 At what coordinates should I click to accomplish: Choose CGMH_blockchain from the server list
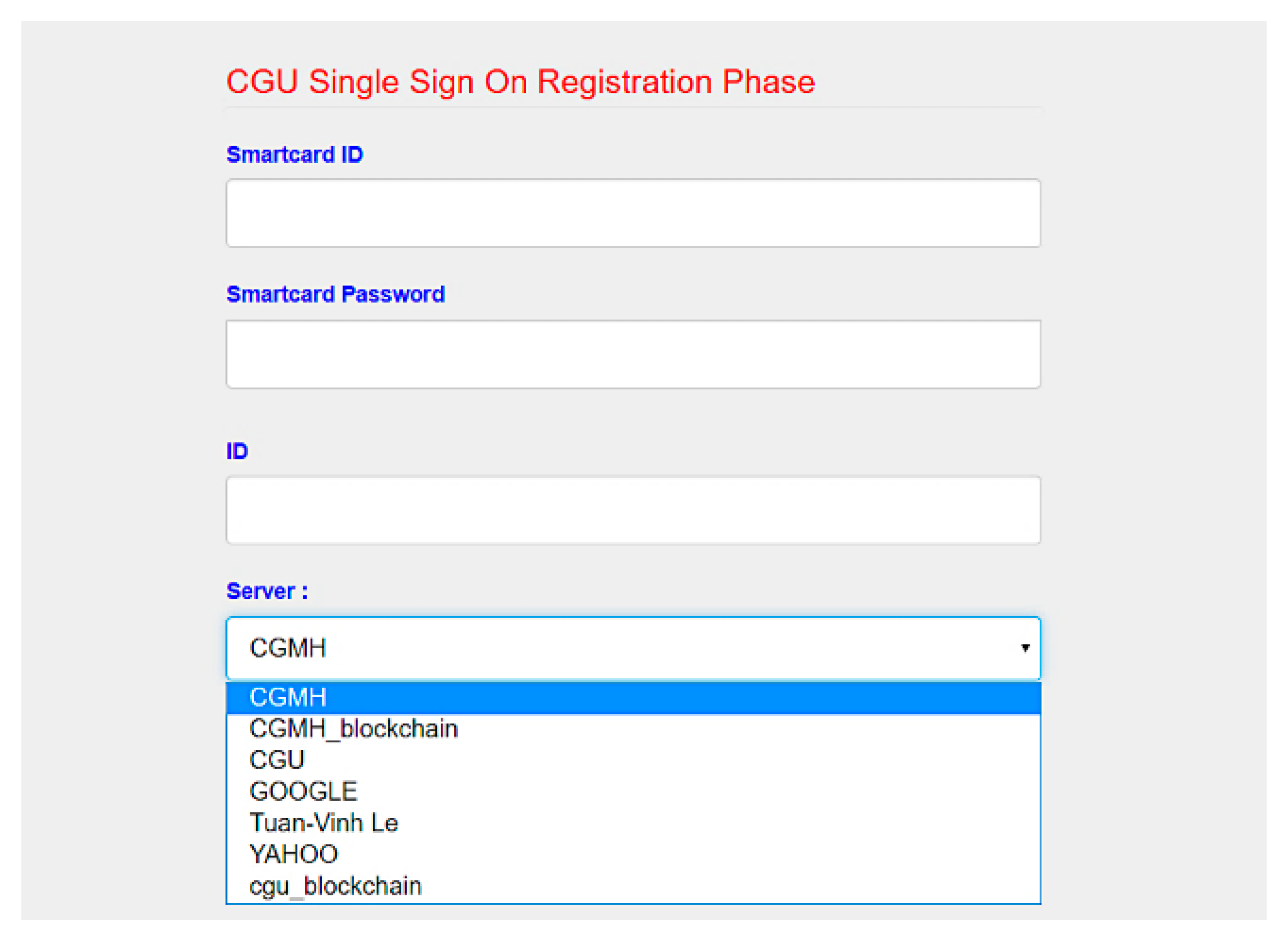click(x=353, y=728)
